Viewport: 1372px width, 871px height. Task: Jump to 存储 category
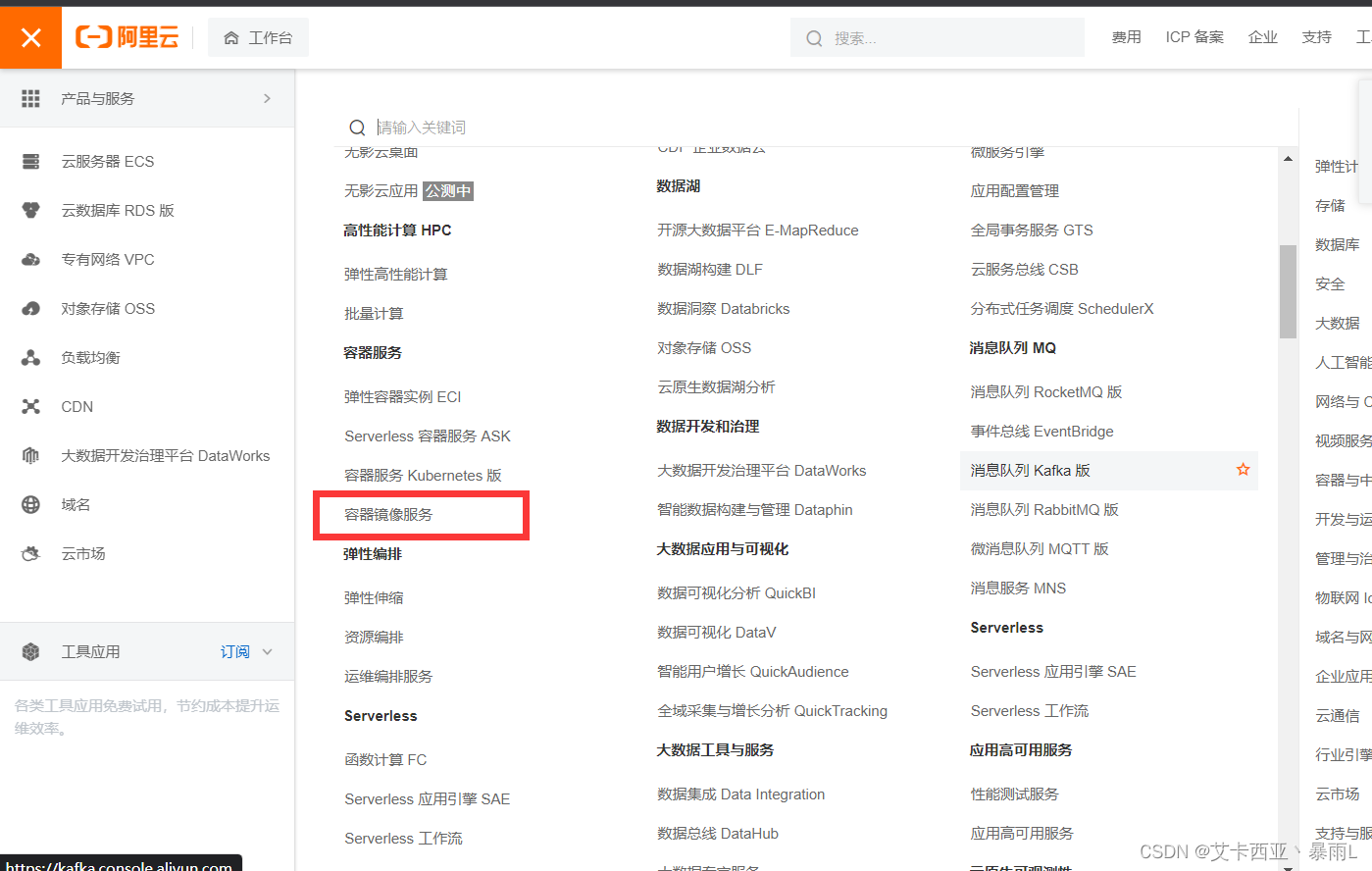click(x=1330, y=205)
